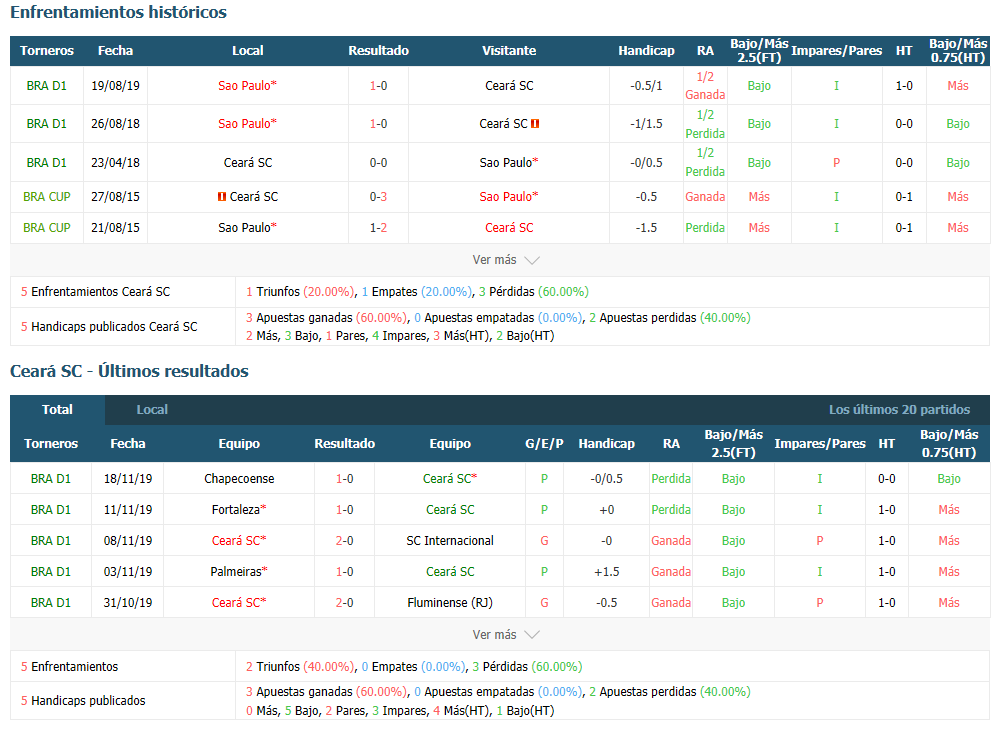Click '1 Triunfos (20.00%)' statistic
The width and height of the screenshot is (1008, 732).
pyautogui.click(x=300, y=292)
